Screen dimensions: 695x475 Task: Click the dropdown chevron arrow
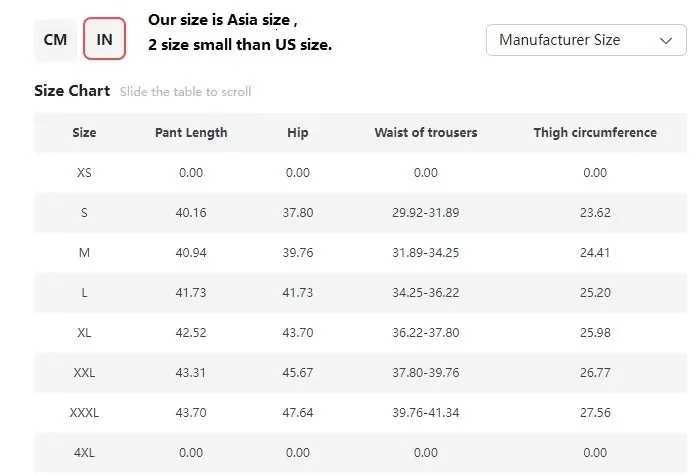tap(666, 41)
